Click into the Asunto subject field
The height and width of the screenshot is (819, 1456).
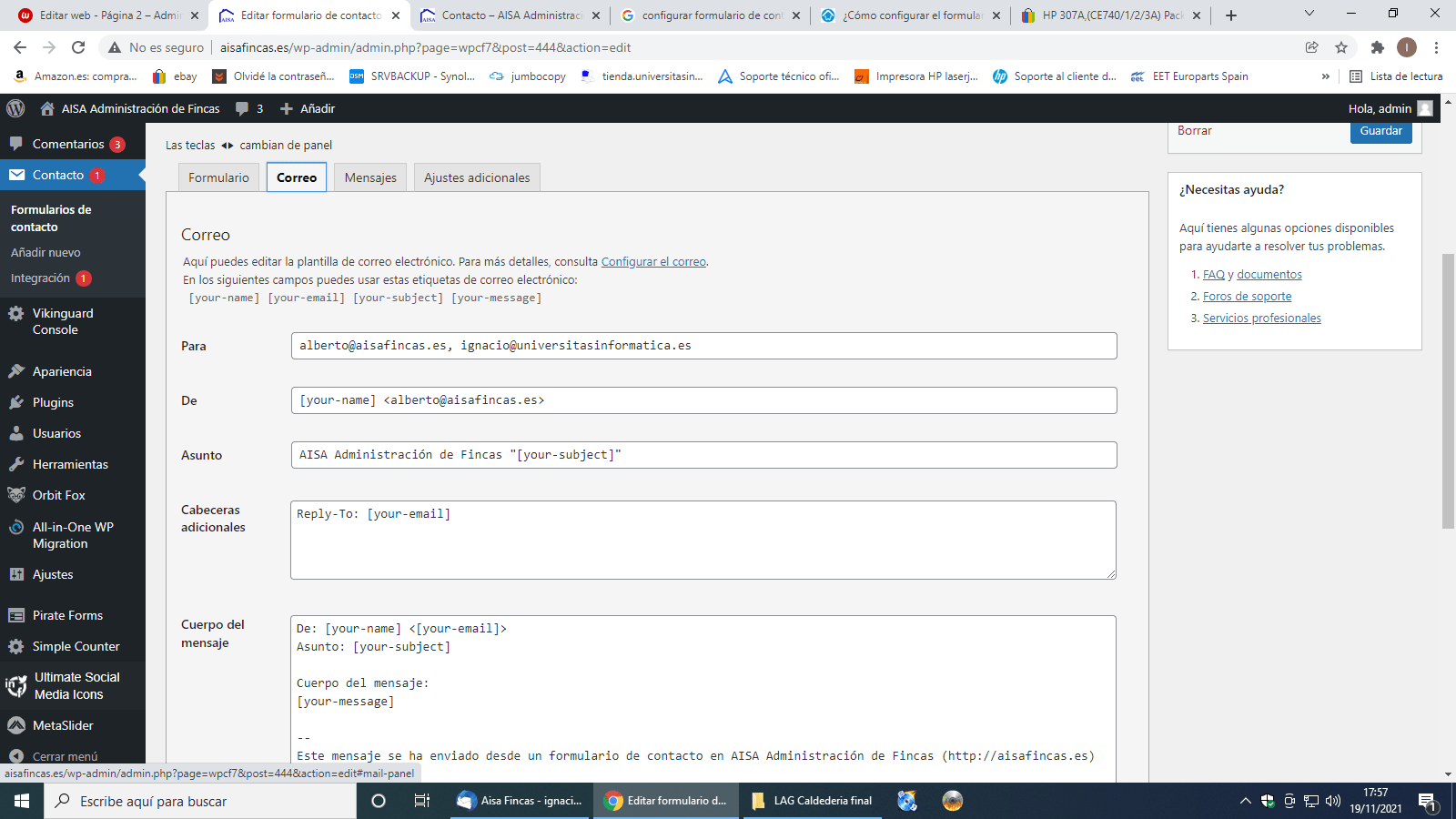tap(703, 455)
